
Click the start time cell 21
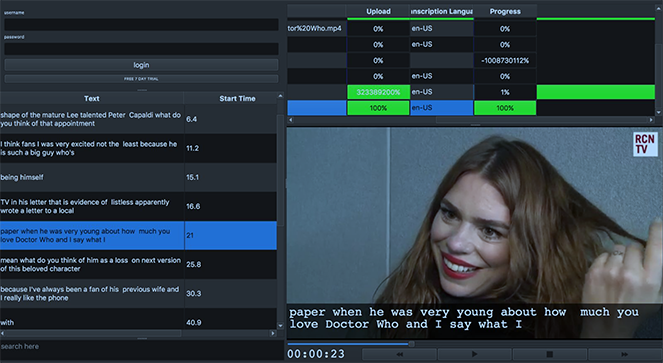click(x=230, y=235)
